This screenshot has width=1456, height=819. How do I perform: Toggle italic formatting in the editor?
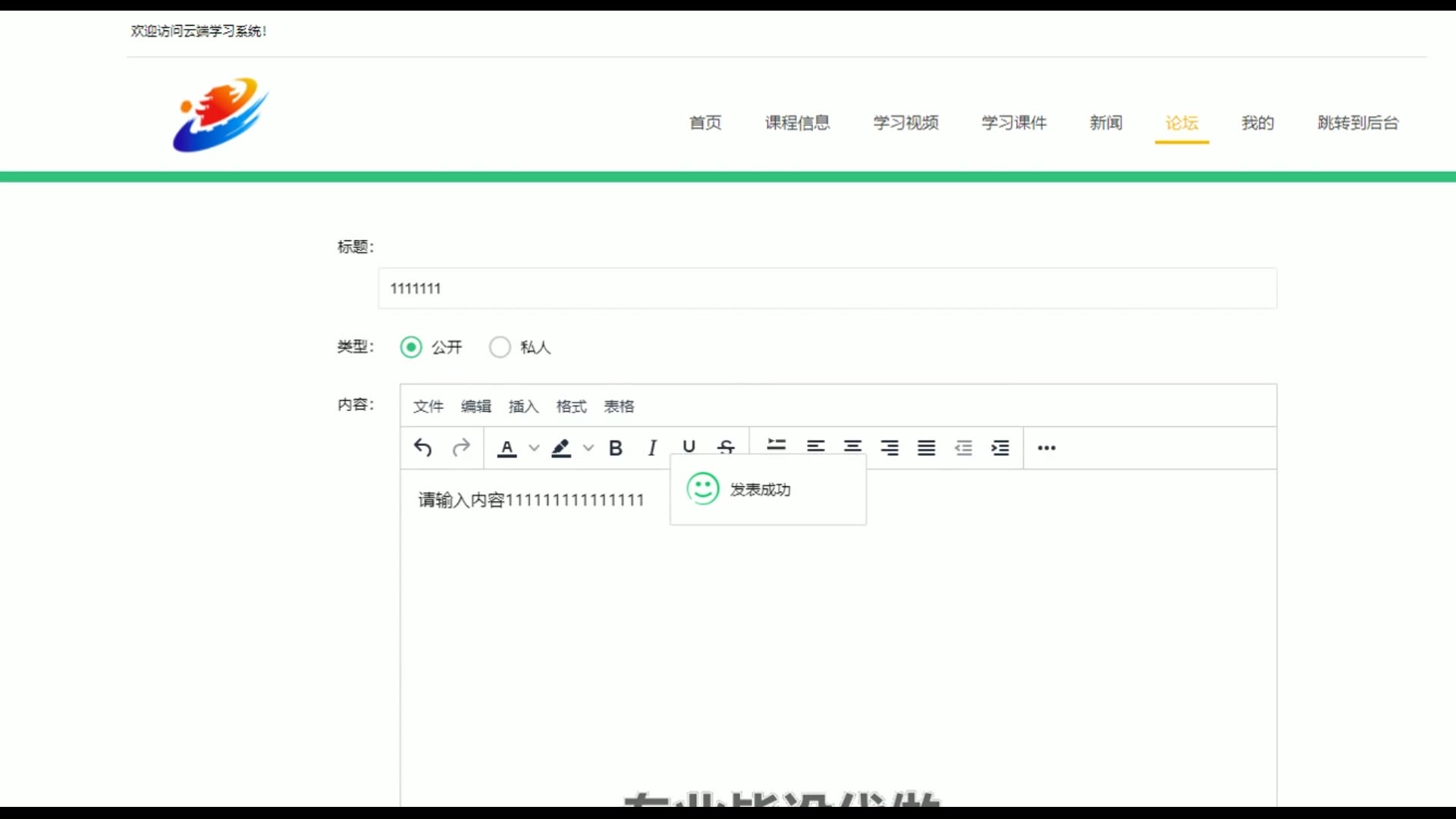point(652,448)
